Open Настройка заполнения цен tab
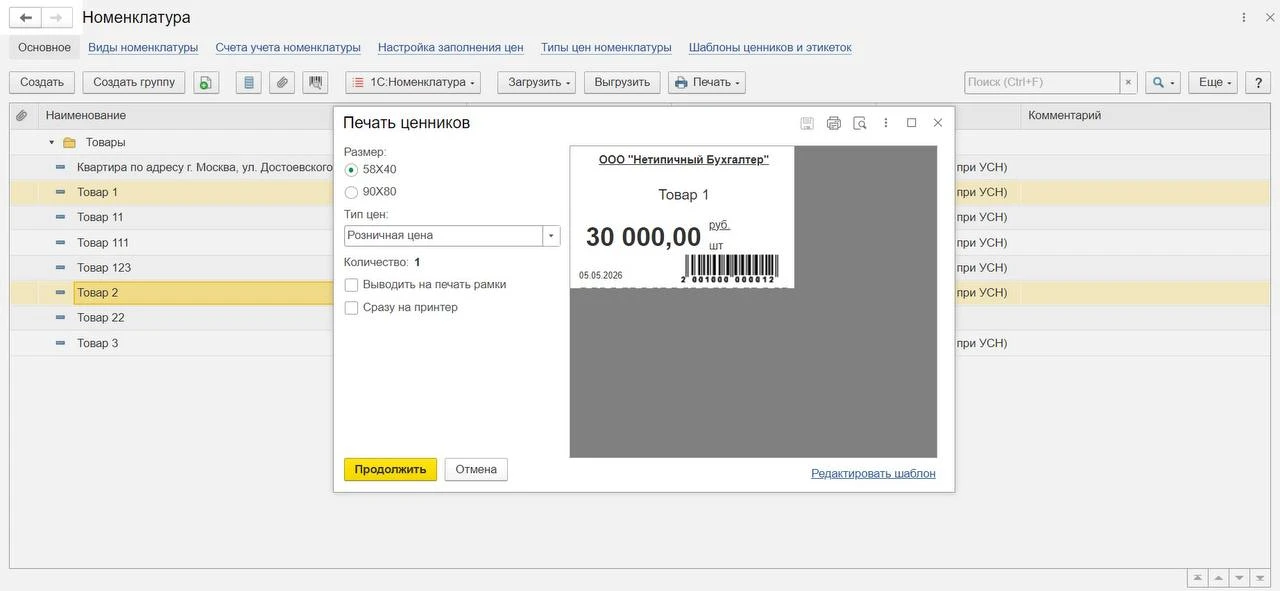Viewport: 1280px width, 591px height. pyautogui.click(x=451, y=47)
